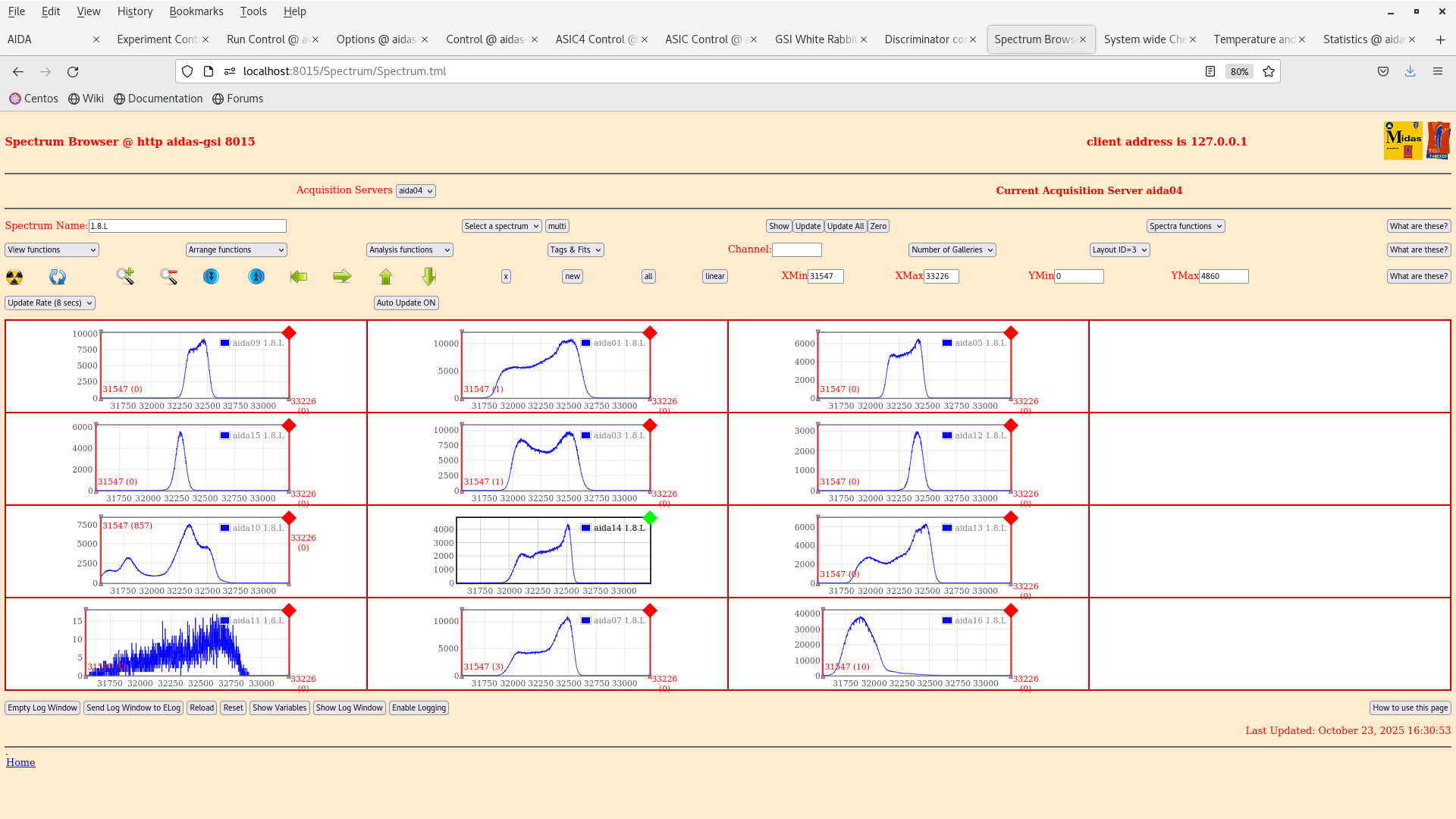
Task: Click the Send Log Window to ELog button
Action: coord(133,708)
